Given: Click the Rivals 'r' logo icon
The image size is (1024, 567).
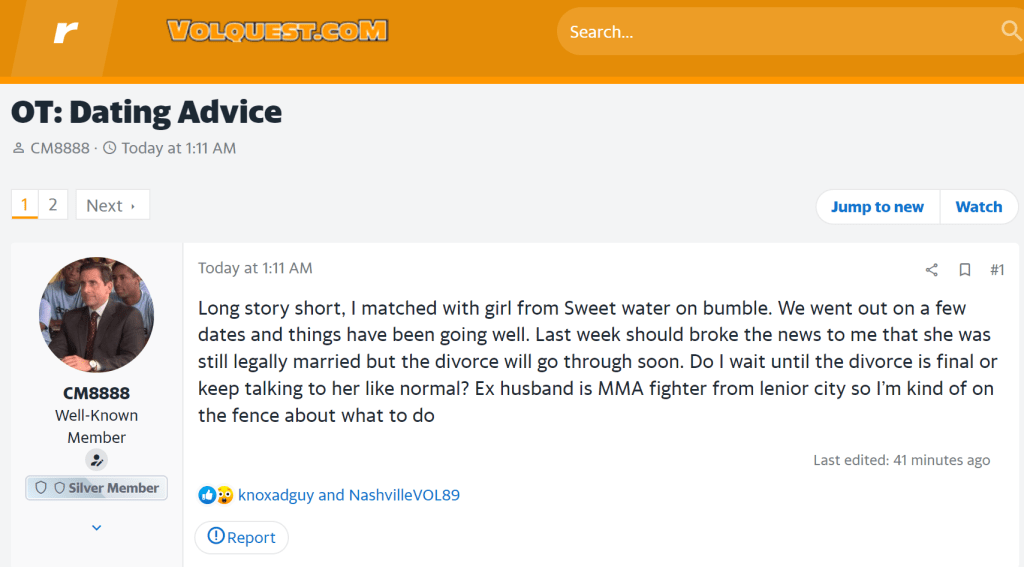Looking at the screenshot, I should point(66,33).
